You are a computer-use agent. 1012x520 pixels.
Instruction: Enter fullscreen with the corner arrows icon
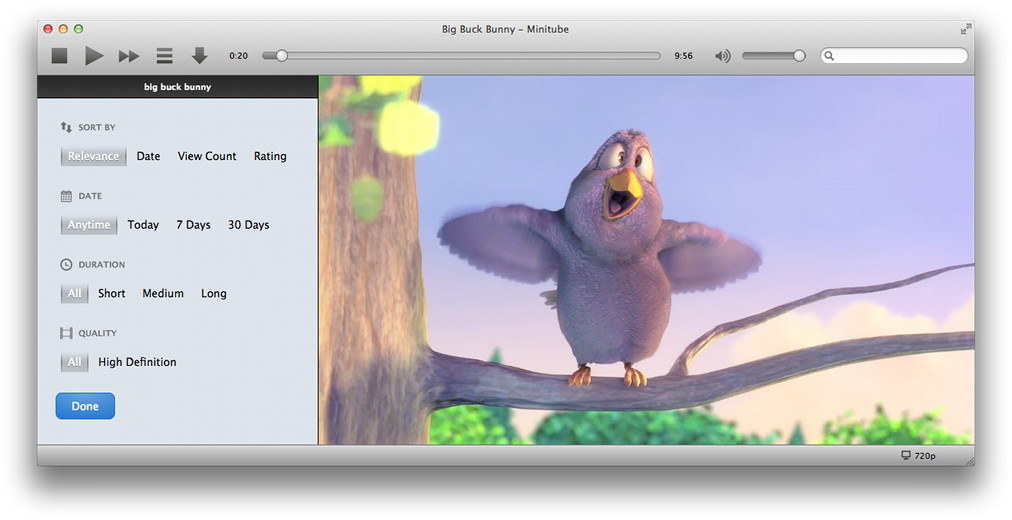965,29
